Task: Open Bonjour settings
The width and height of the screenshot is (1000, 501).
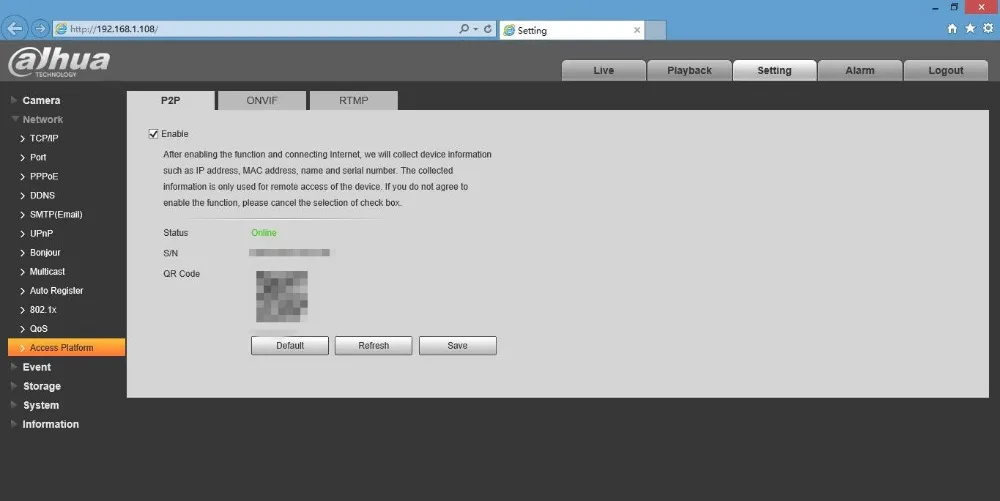Action: tap(45, 252)
